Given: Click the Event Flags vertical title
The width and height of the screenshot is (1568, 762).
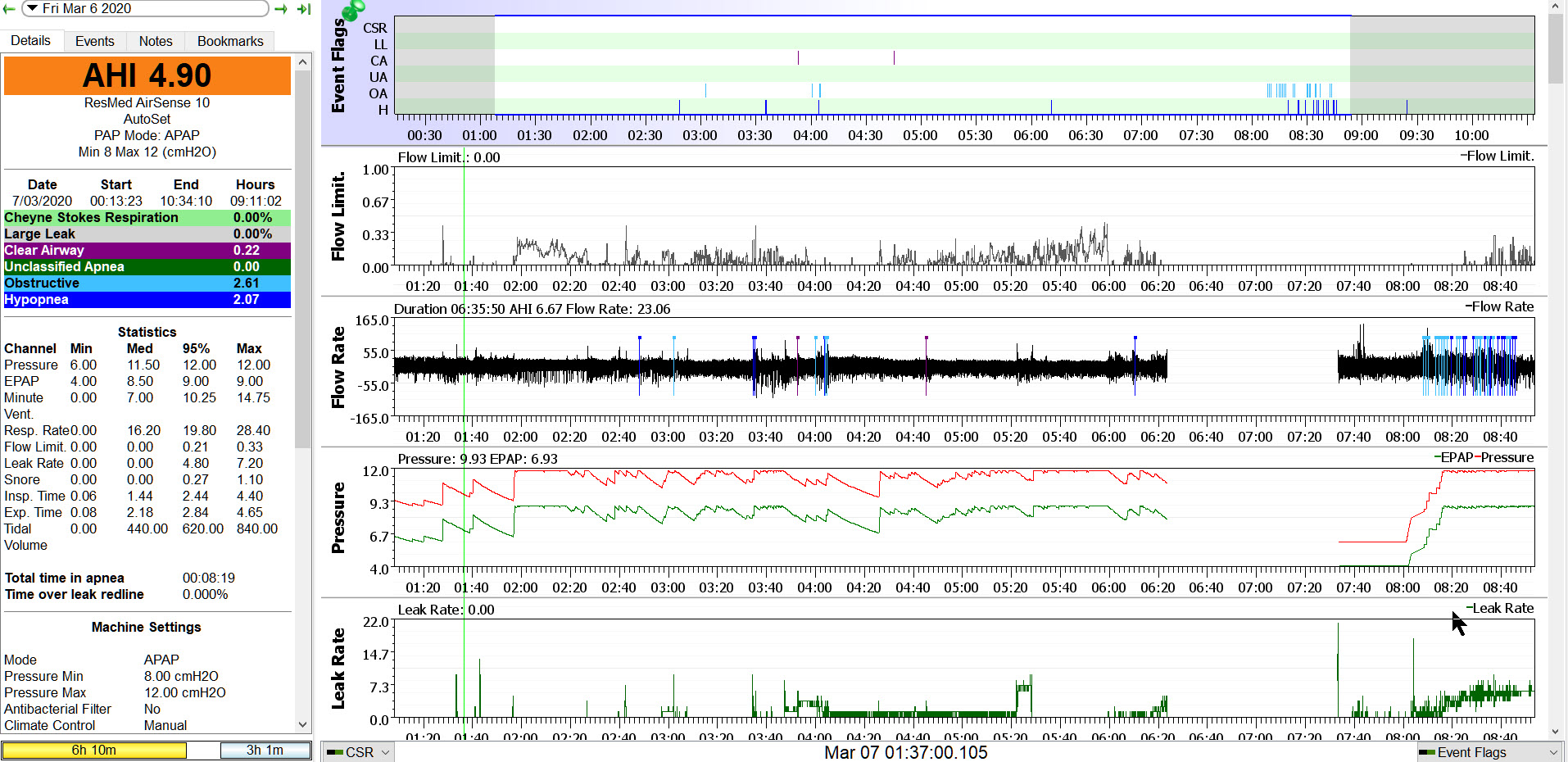Looking at the screenshot, I should (338, 66).
